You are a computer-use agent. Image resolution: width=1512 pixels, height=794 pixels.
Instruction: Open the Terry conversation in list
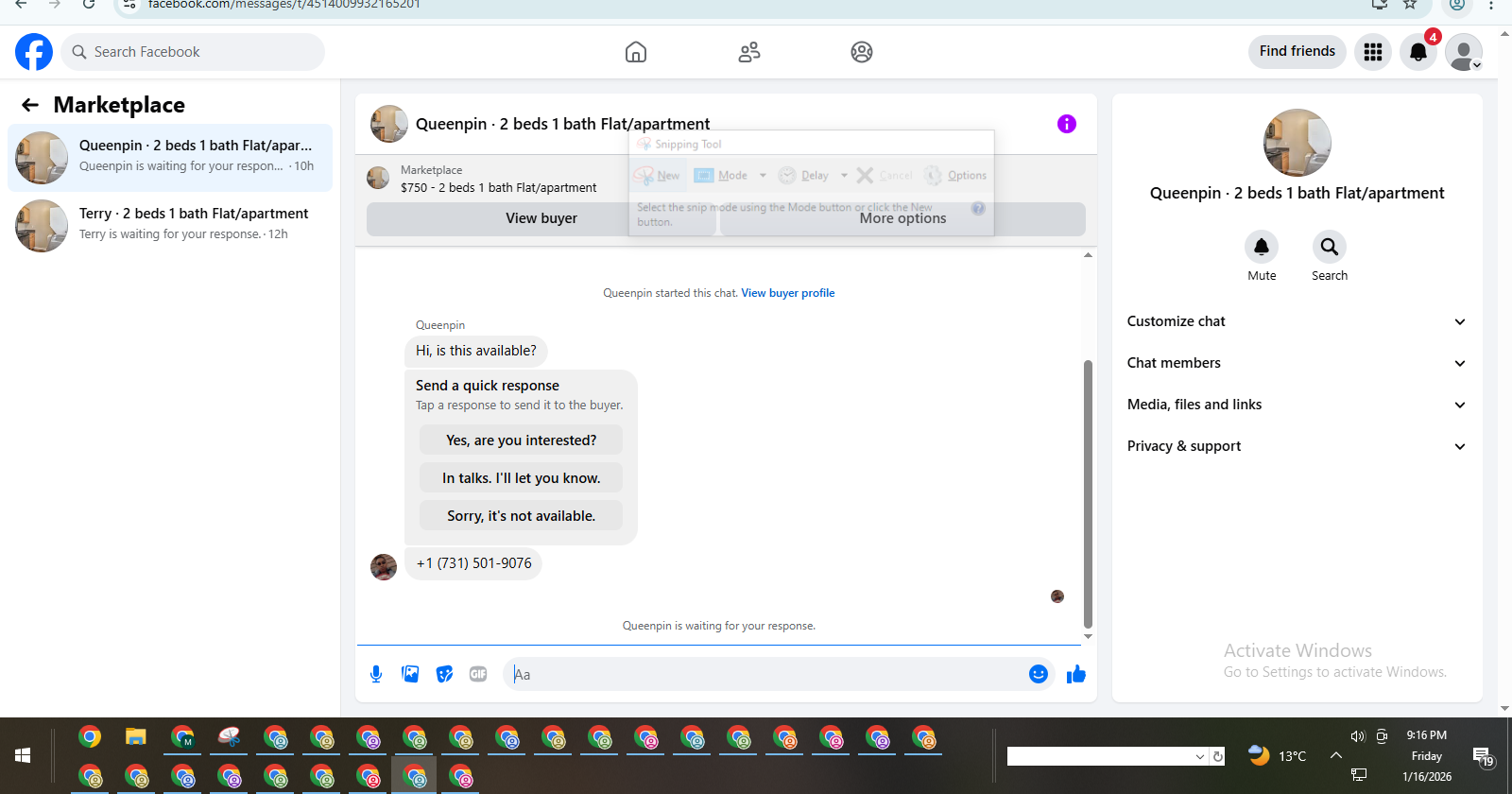pyautogui.click(x=170, y=226)
